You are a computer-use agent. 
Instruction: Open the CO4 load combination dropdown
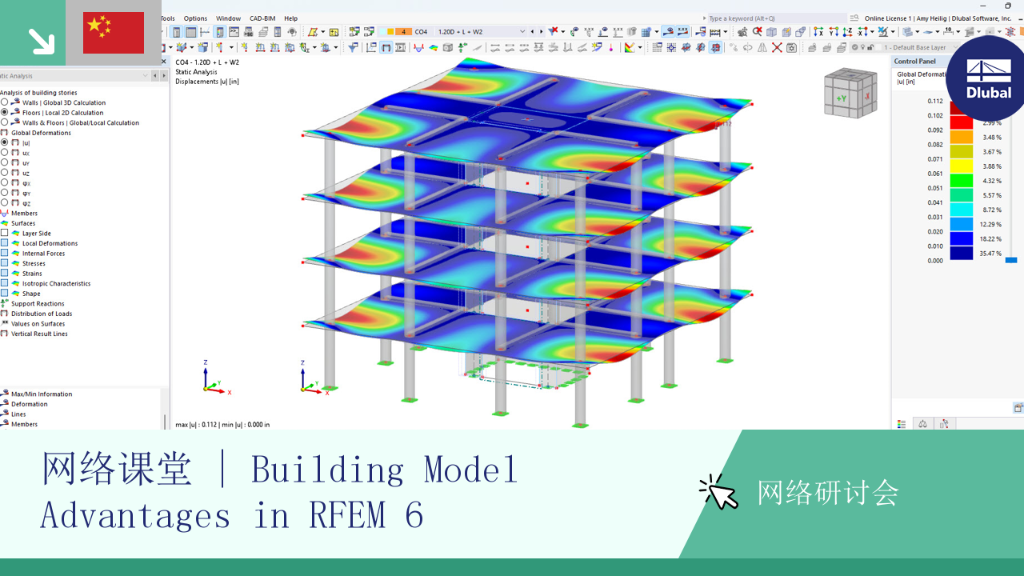point(522,31)
